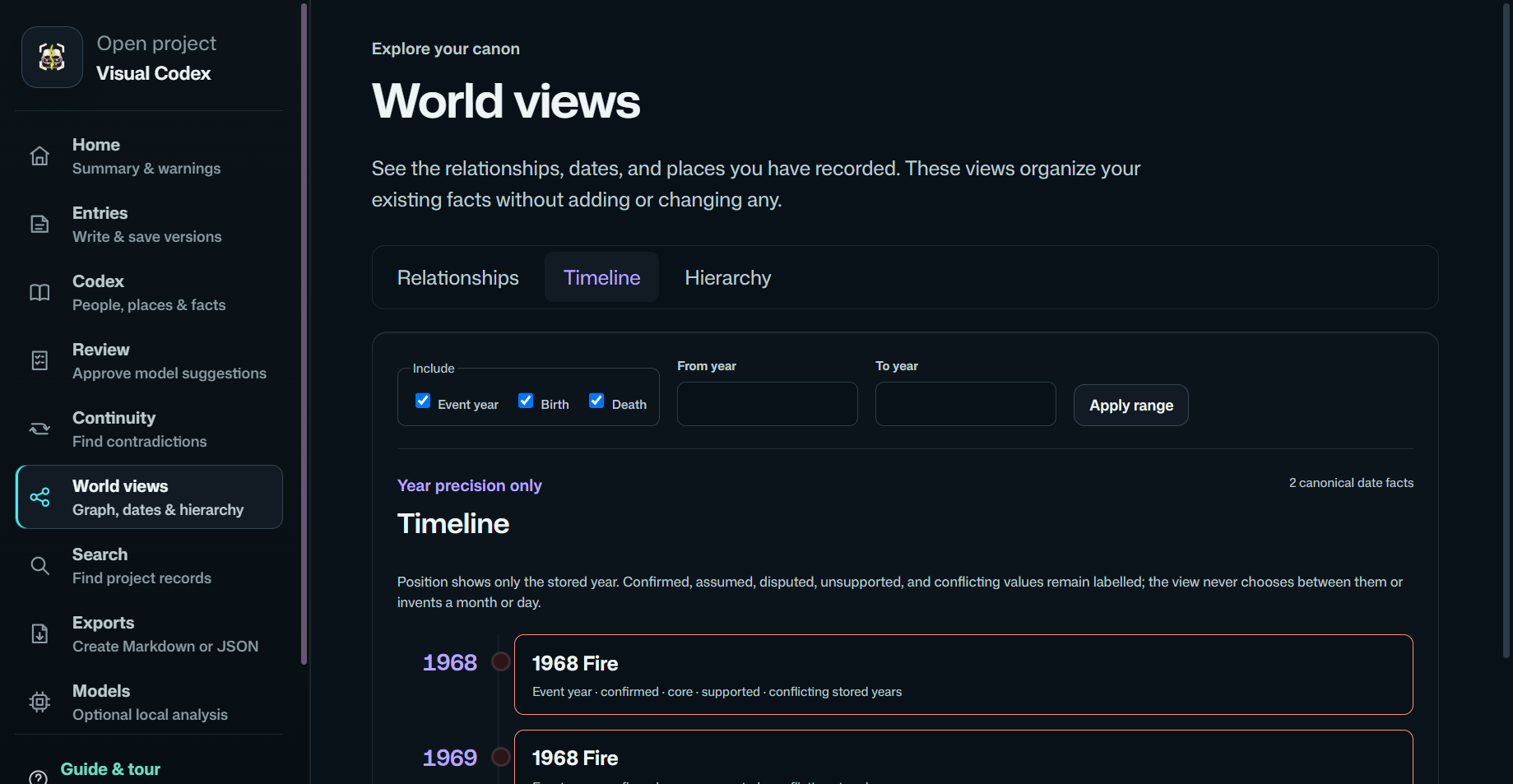This screenshot has width=1513, height=784.
Task: Click the 1968 timeline marker dot
Action: pyautogui.click(x=500, y=661)
